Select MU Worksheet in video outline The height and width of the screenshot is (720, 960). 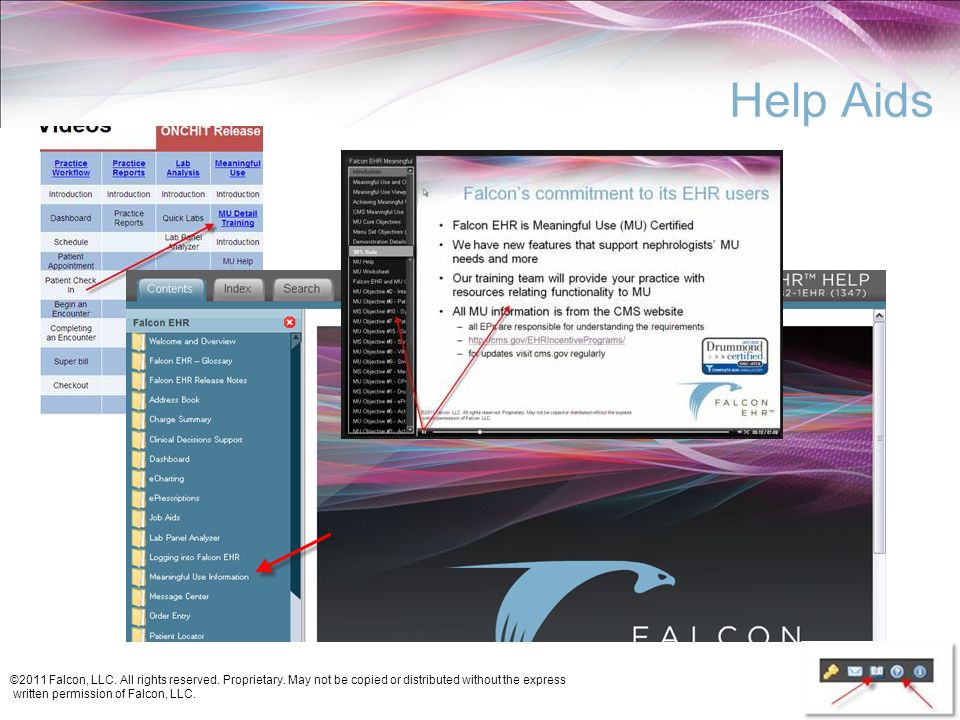[372, 271]
